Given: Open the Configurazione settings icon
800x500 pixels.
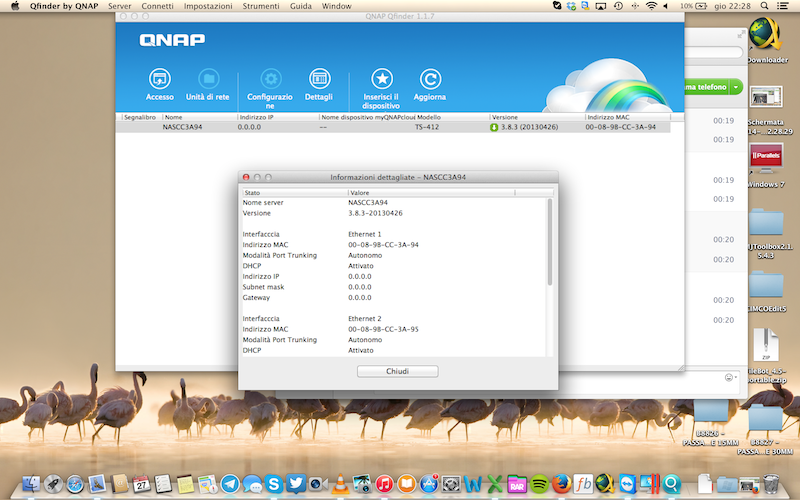Looking at the screenshot, I should pos(269,80).
